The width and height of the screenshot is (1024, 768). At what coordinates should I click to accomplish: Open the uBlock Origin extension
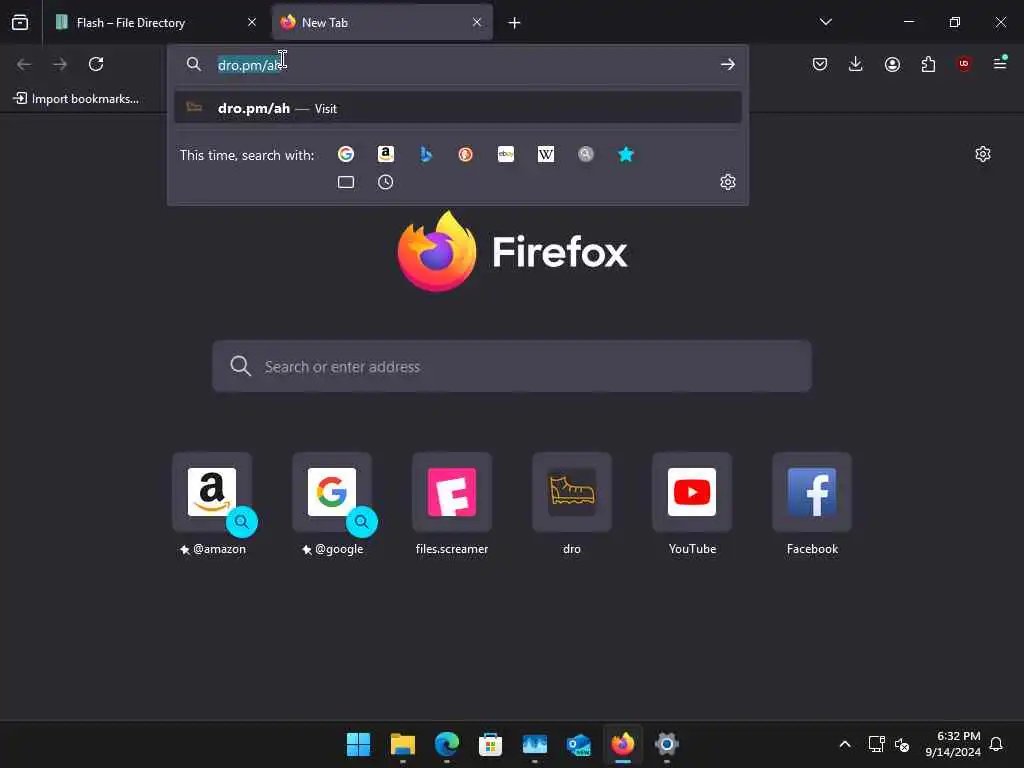point(964,64)
